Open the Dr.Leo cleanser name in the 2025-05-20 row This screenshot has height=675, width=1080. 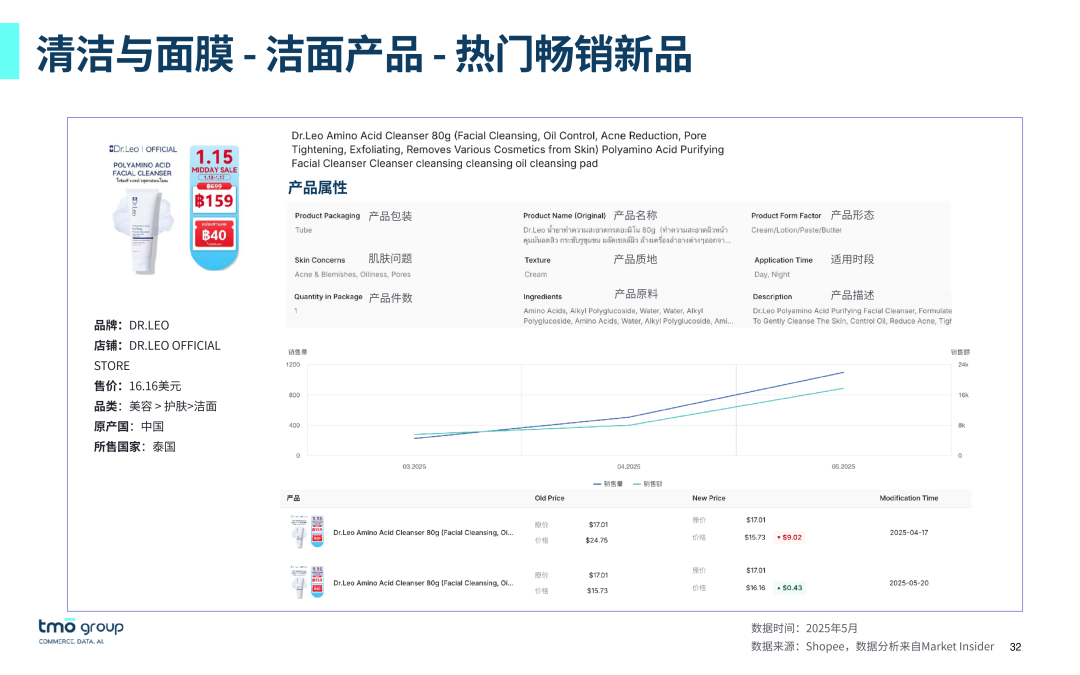coord(423,583)
